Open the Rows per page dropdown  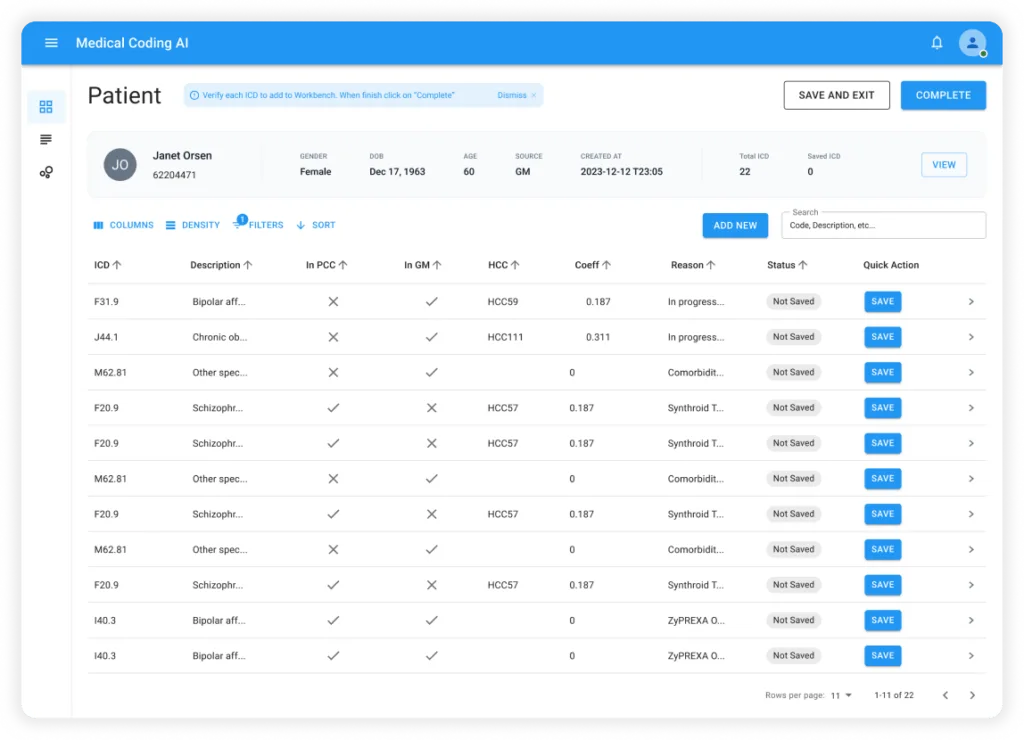click(x=840, y=694)
